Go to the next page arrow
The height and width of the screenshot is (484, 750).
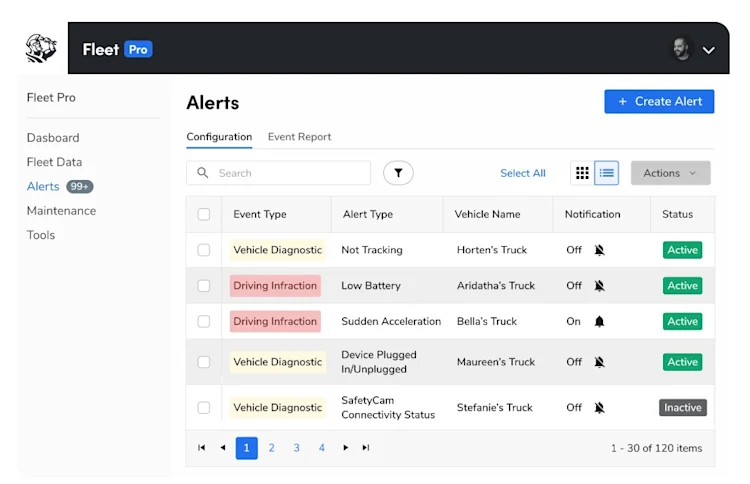point(345,448)
